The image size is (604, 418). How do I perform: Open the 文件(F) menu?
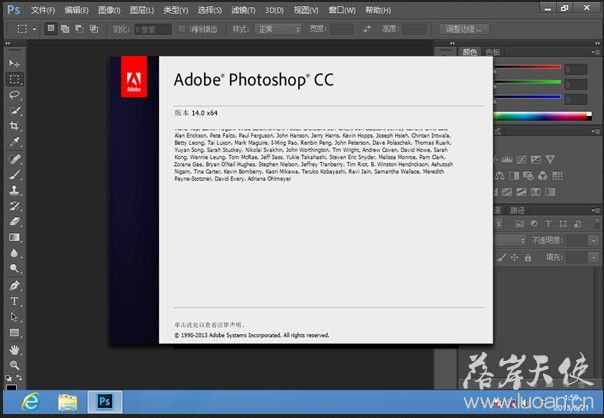pos(43,10)
